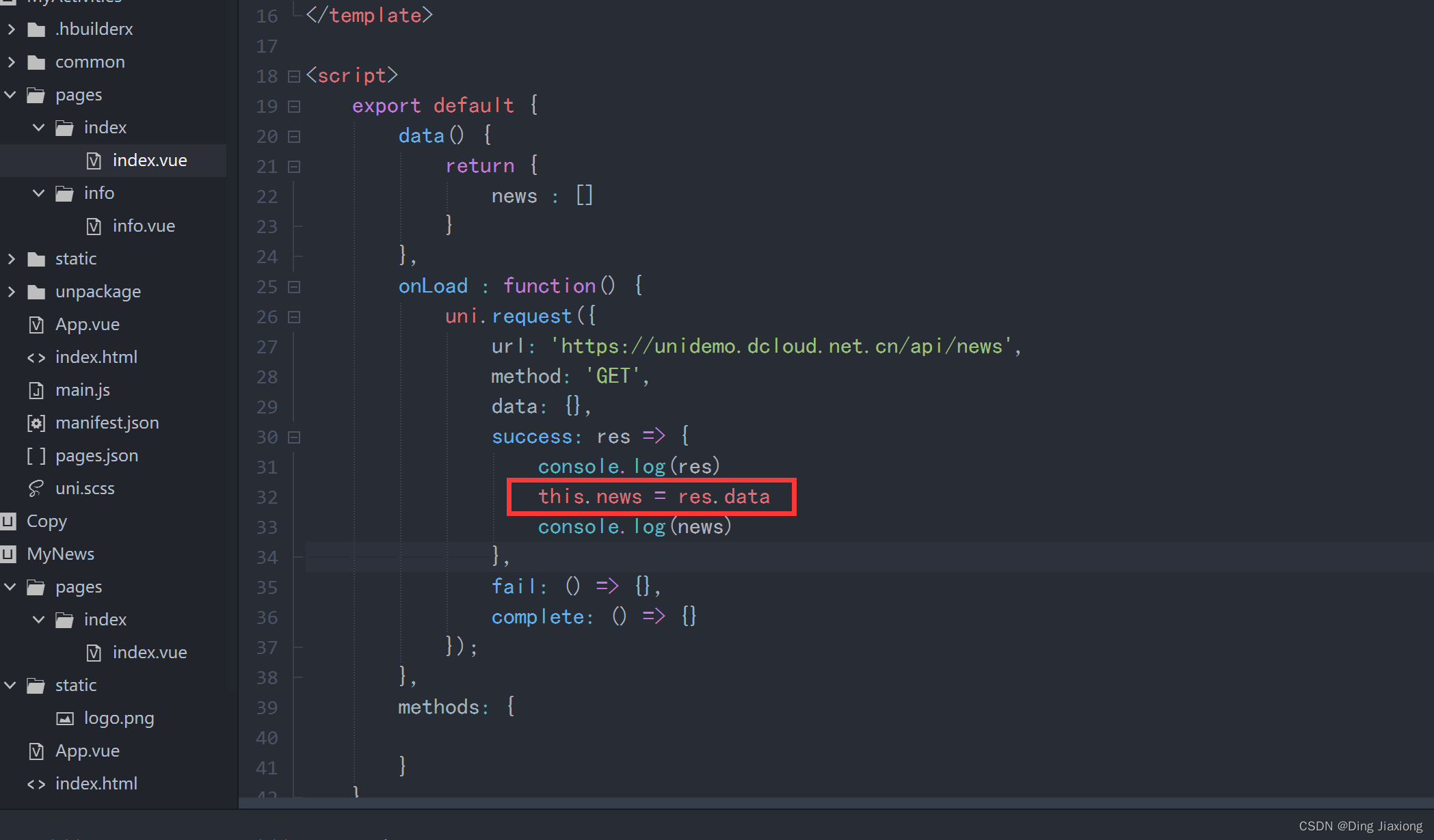This screenshot has width=1434, height=840.
Task: Click the pages.json bracket icon
Action: (36, 456)
